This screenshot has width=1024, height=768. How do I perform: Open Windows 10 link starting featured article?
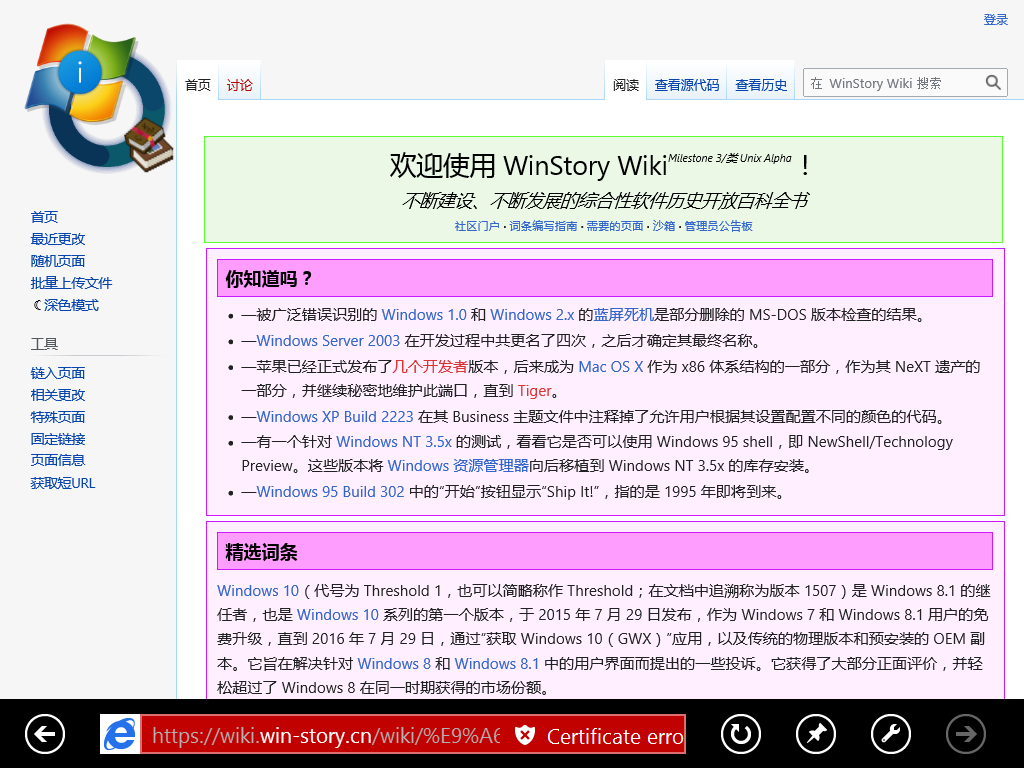click(258, 591)
